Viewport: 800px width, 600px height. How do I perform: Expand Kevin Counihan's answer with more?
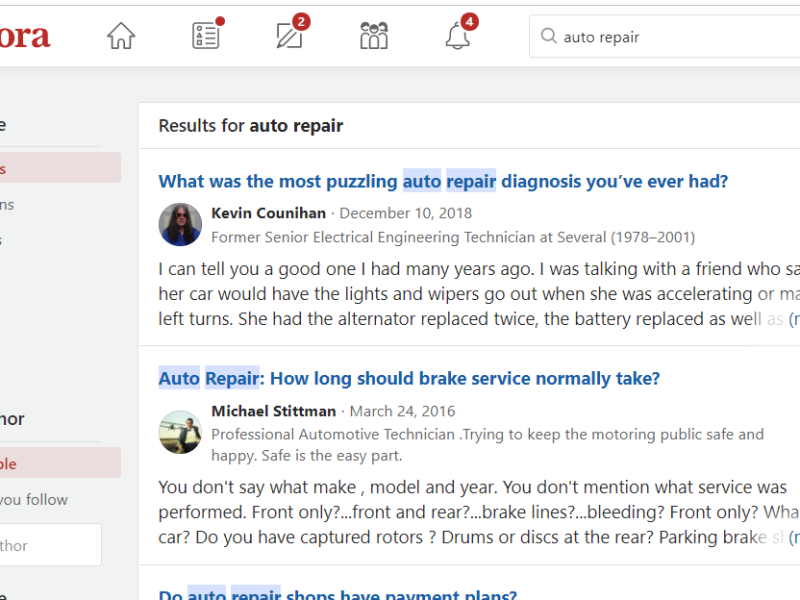tap(793, 319)
